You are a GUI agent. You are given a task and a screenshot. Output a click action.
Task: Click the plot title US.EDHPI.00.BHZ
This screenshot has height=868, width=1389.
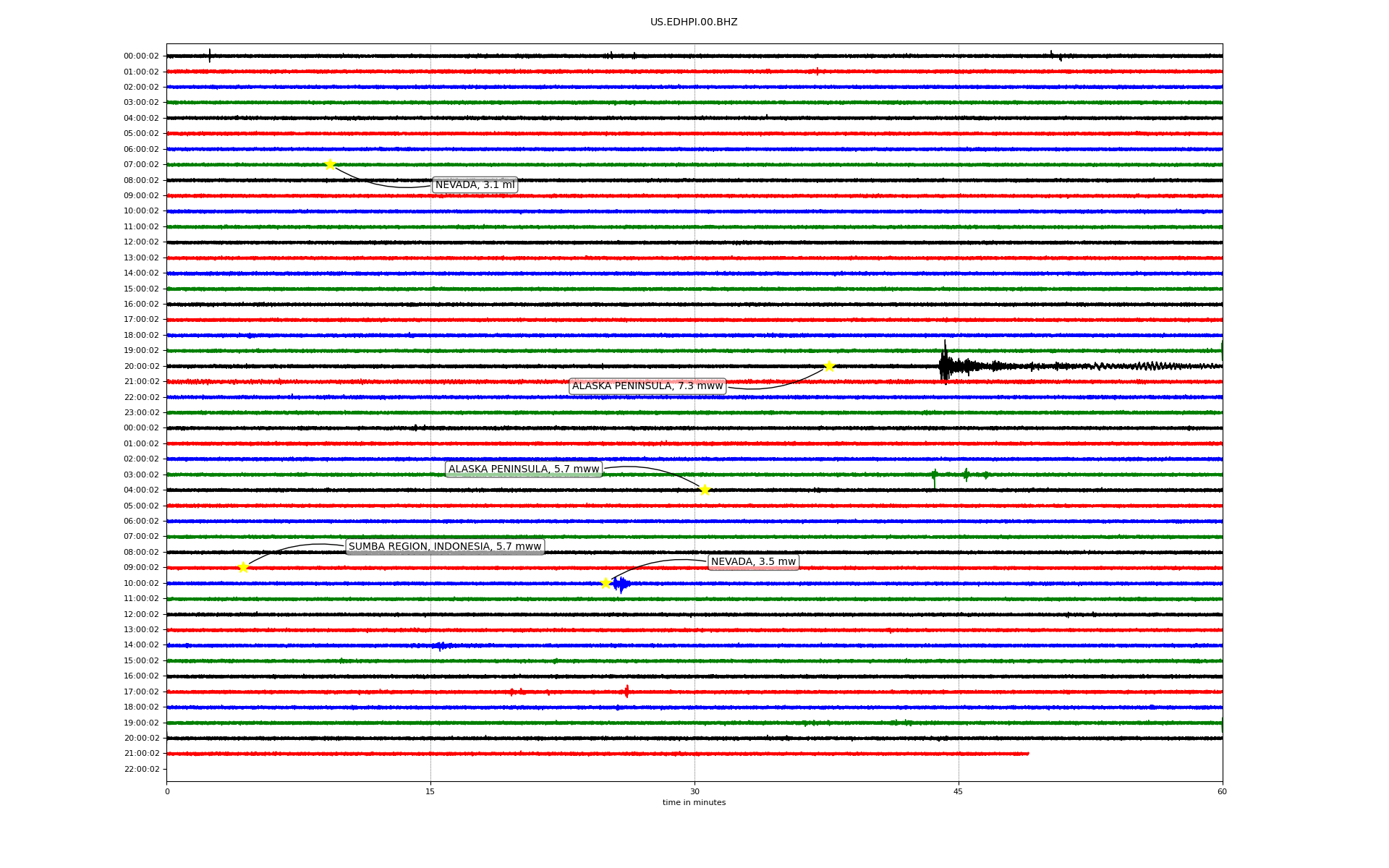coord(694,22)
